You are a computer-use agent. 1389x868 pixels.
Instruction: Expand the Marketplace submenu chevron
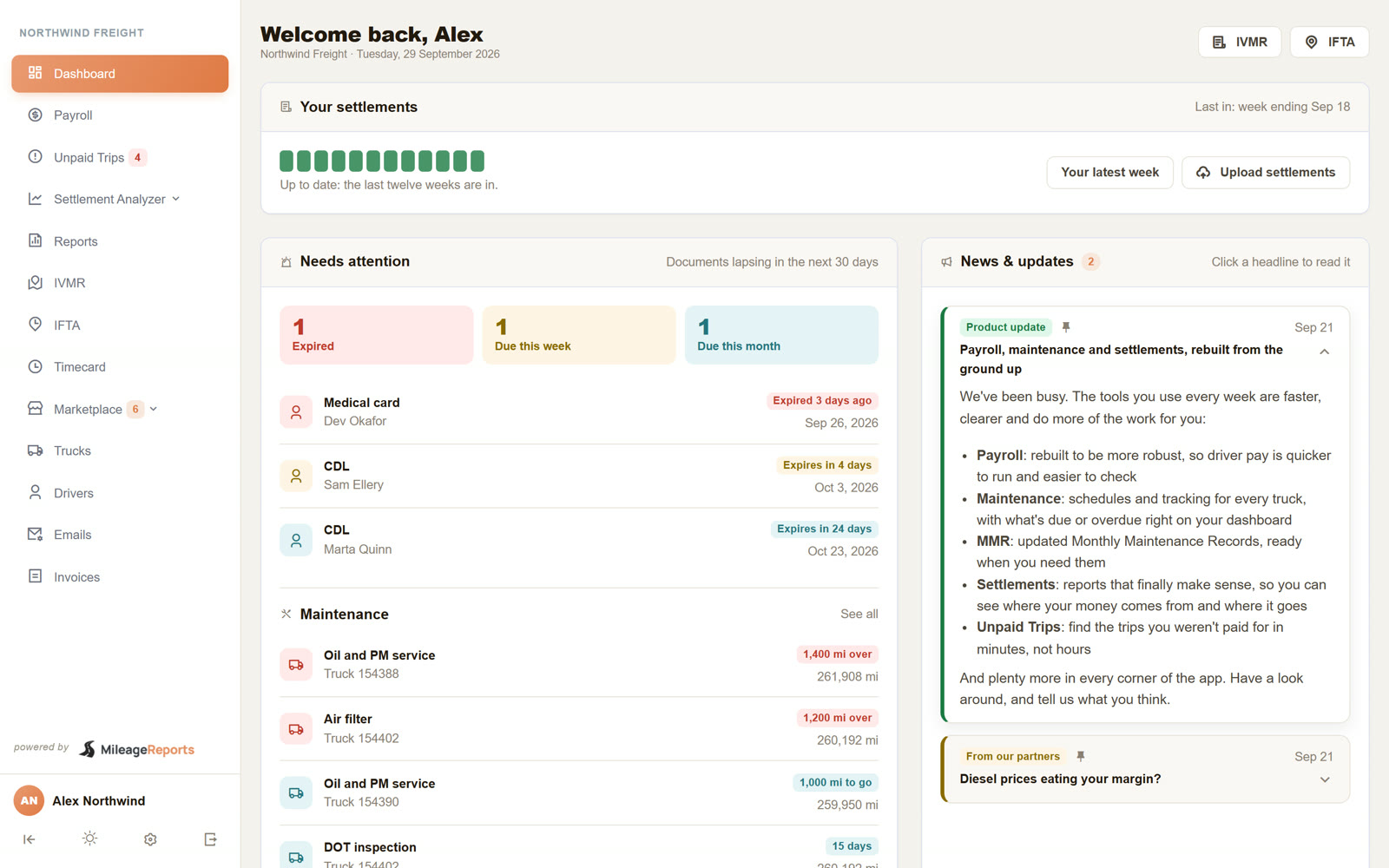154,409
